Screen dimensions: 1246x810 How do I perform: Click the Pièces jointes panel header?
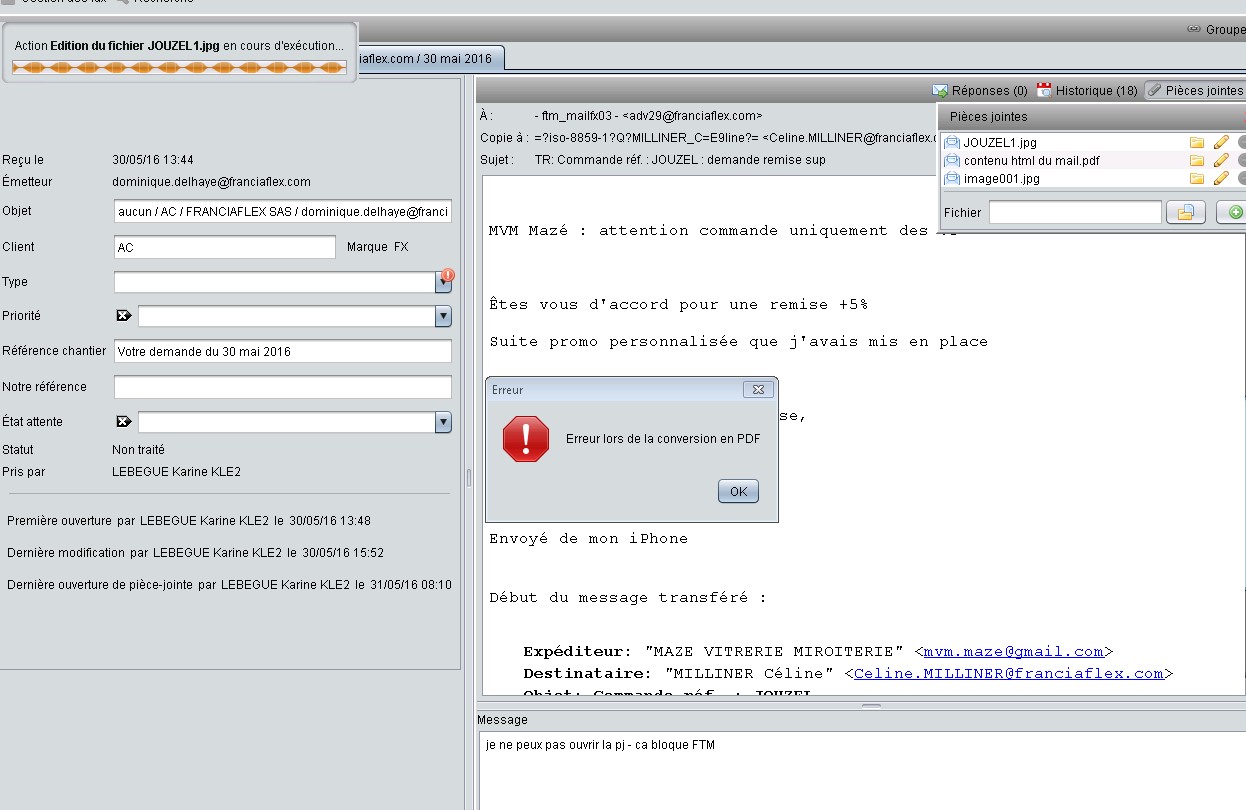(x=1092, y=117)
